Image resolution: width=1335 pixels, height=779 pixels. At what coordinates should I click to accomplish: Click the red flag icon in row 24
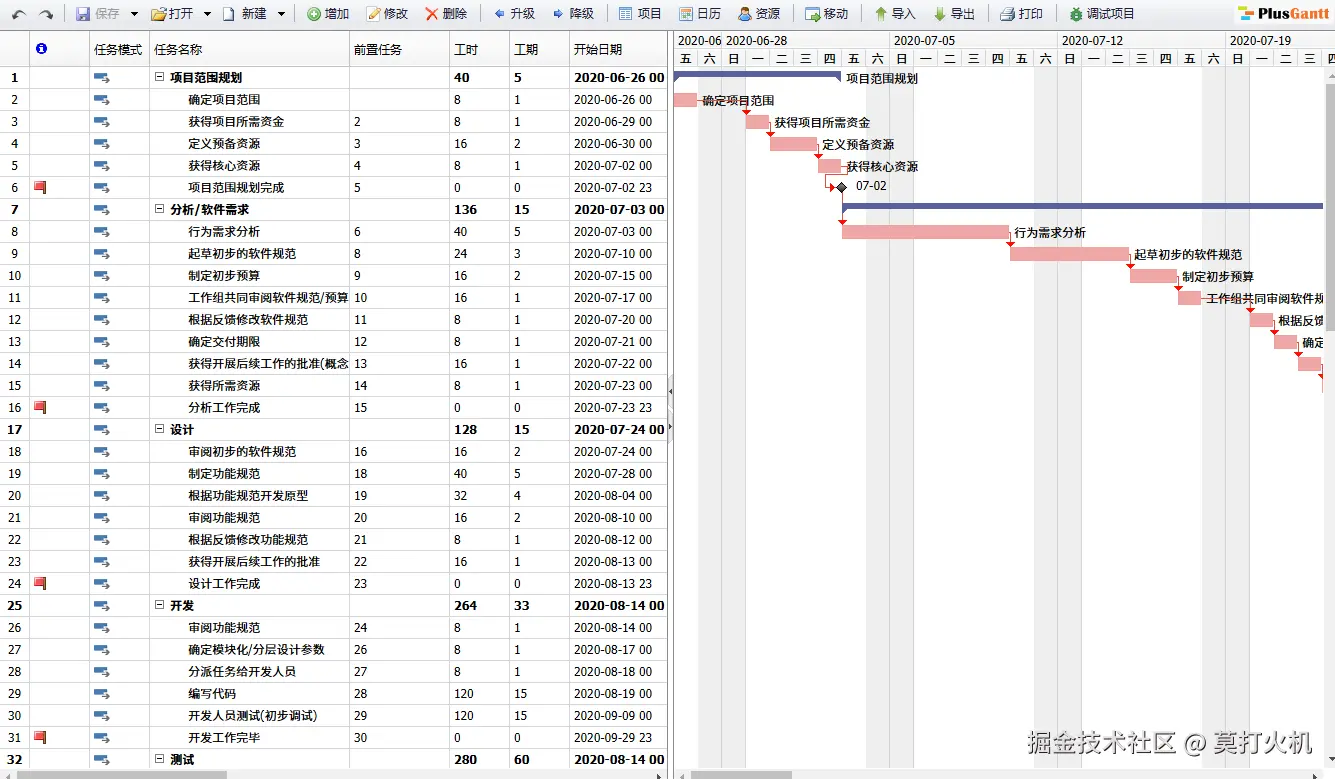(x=41, y=583)
